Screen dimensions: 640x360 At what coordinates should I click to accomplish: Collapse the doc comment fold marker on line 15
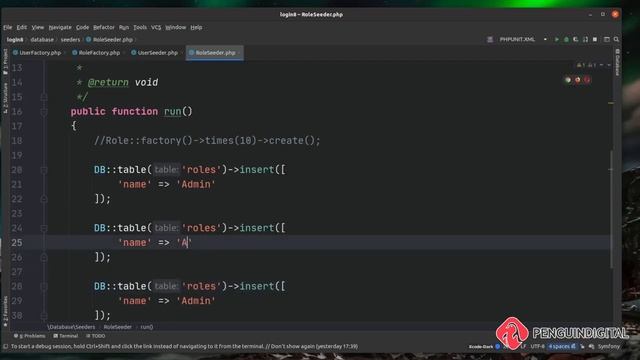tap(44, 97)
